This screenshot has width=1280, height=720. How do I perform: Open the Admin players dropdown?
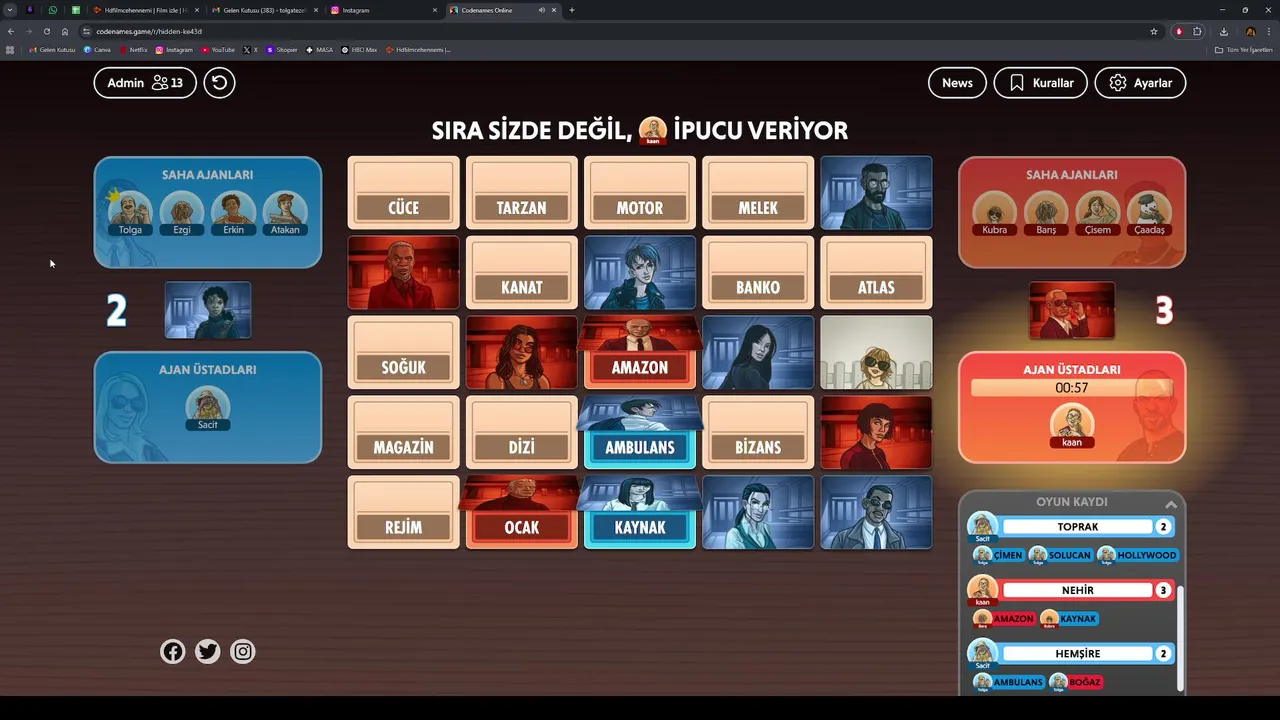click(x=145, y=83)
